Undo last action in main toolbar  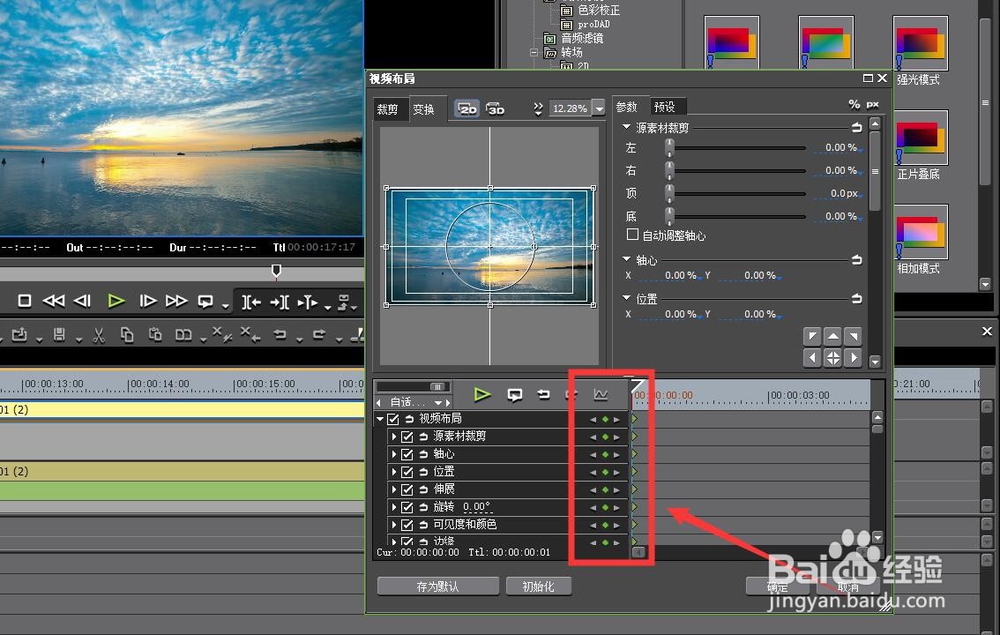coord(279,334)
